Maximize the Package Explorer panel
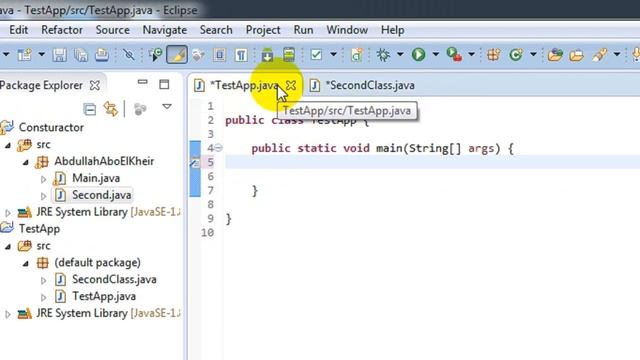640x360 pixels. point(164,84)
